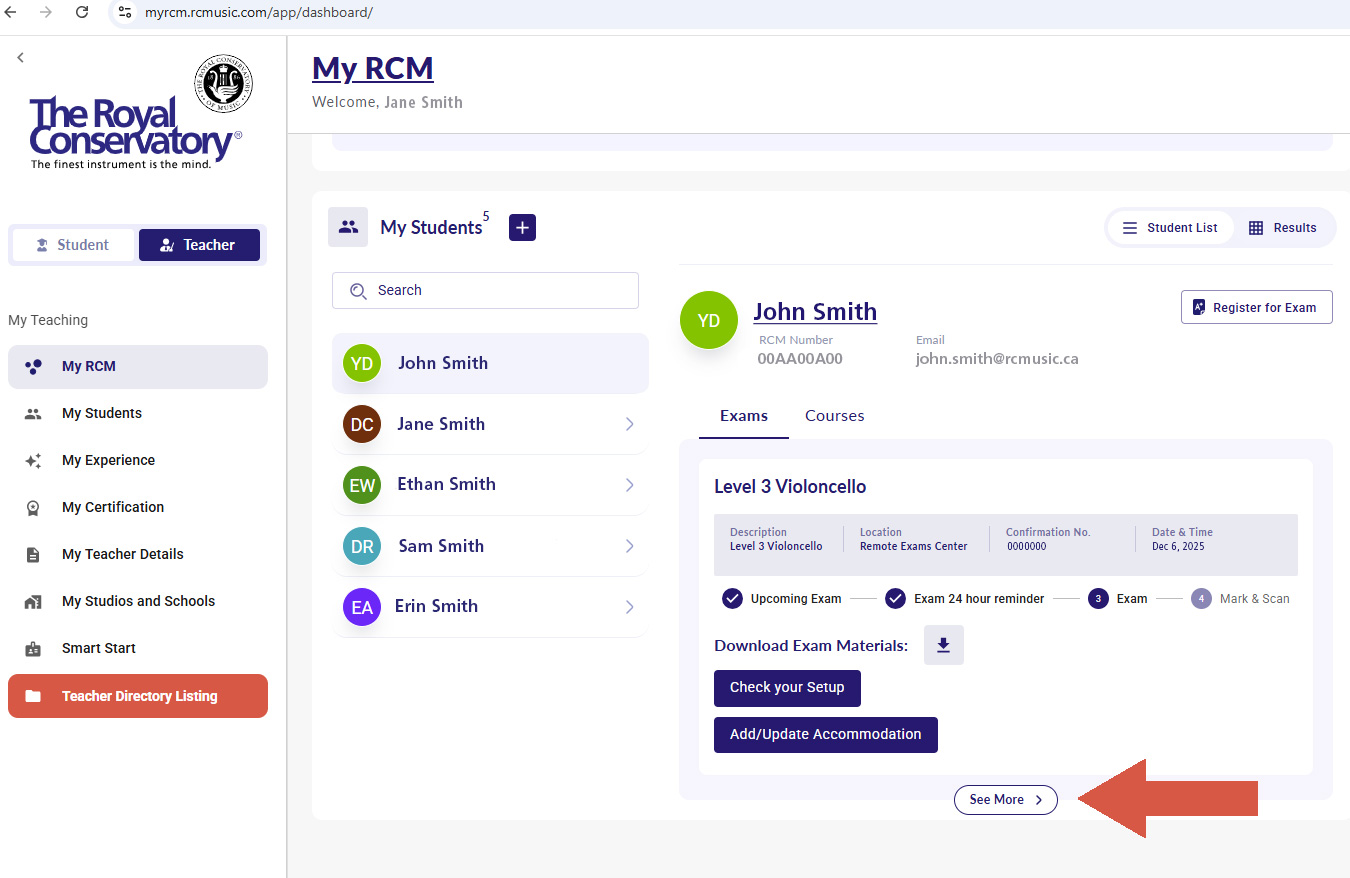Click the Download Exam Materials icon
Image resolution: width=1350 pixels, height=878 pixels.
(943, 645)
